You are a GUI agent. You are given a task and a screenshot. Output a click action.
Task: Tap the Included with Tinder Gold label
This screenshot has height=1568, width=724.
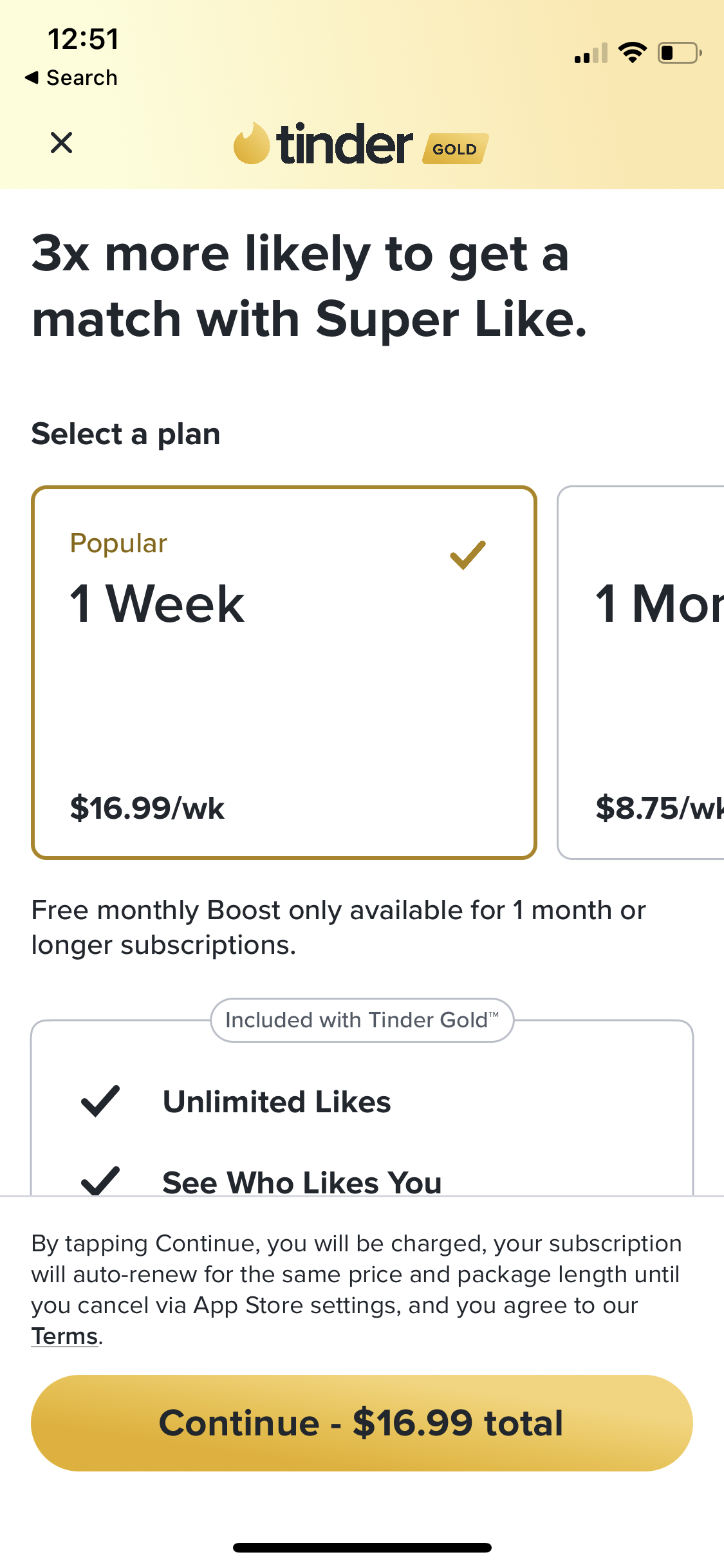[x=362, y=1020]
